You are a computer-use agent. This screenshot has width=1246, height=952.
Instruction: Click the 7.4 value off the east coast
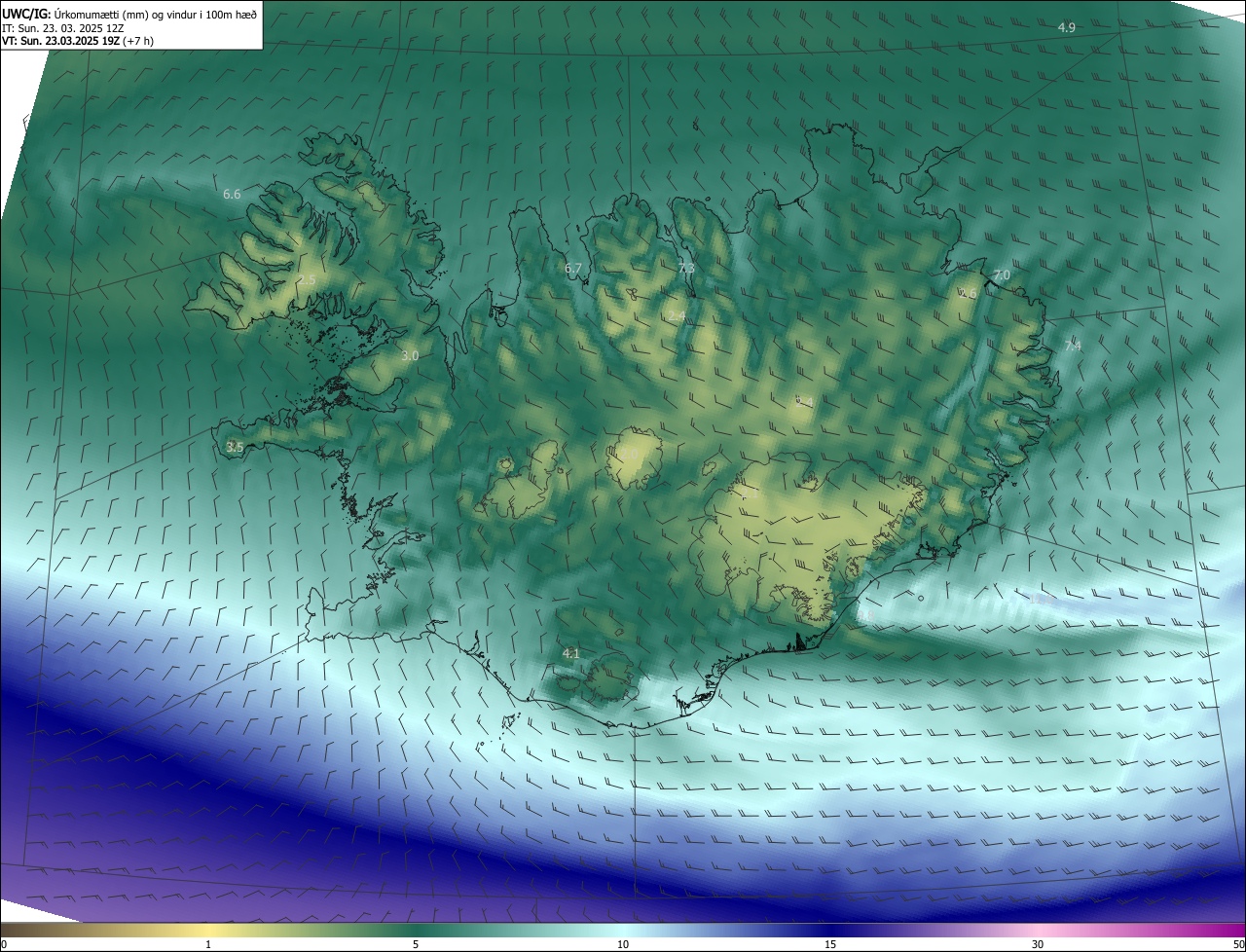1073,347
